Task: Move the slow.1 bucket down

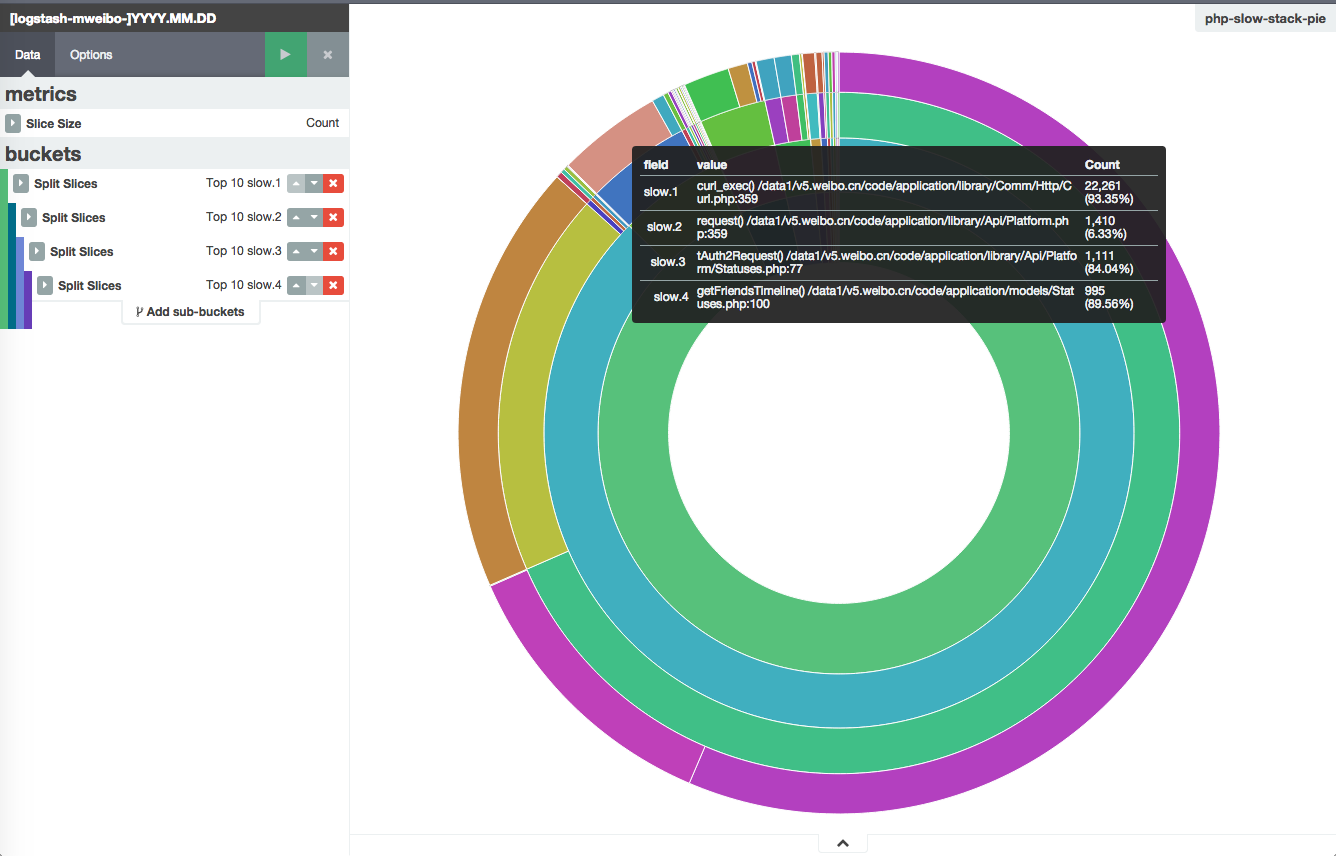Action: point(314,184)
